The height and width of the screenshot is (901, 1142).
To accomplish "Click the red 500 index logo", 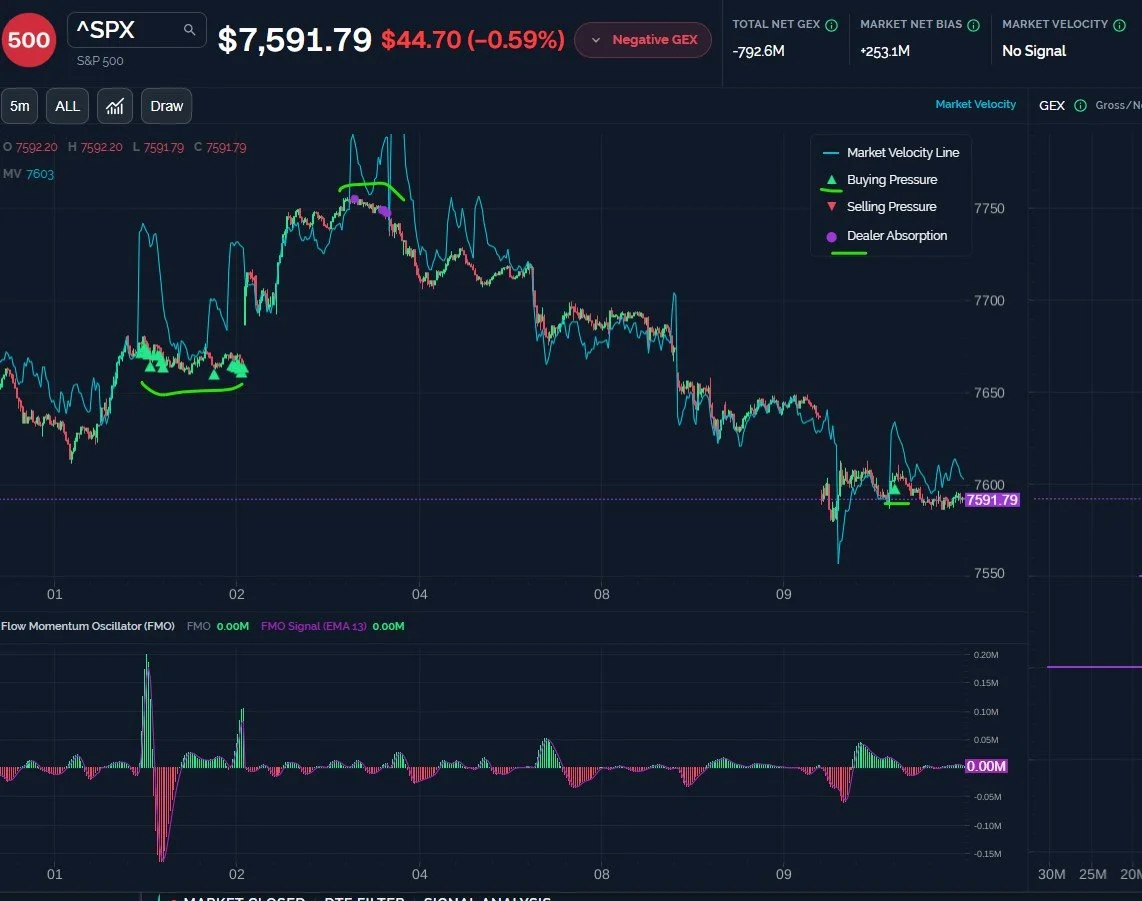I will (x=28, y=40).
